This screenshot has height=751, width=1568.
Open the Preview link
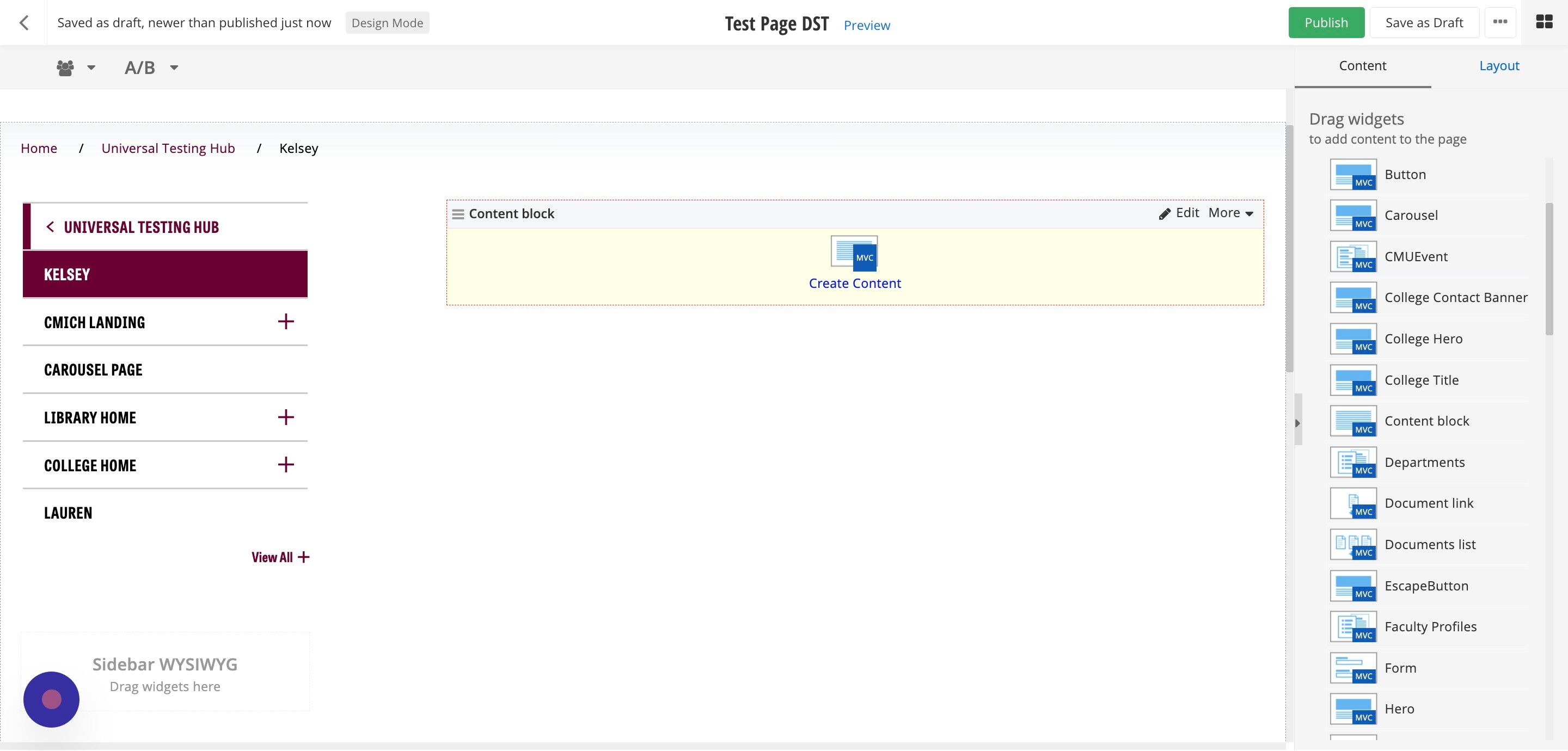point(866,25)
